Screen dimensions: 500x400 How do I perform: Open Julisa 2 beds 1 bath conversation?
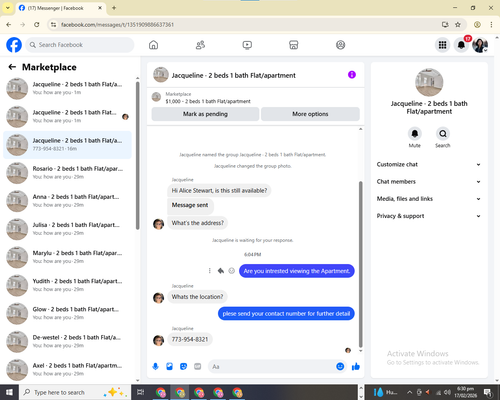click(67, 229)
